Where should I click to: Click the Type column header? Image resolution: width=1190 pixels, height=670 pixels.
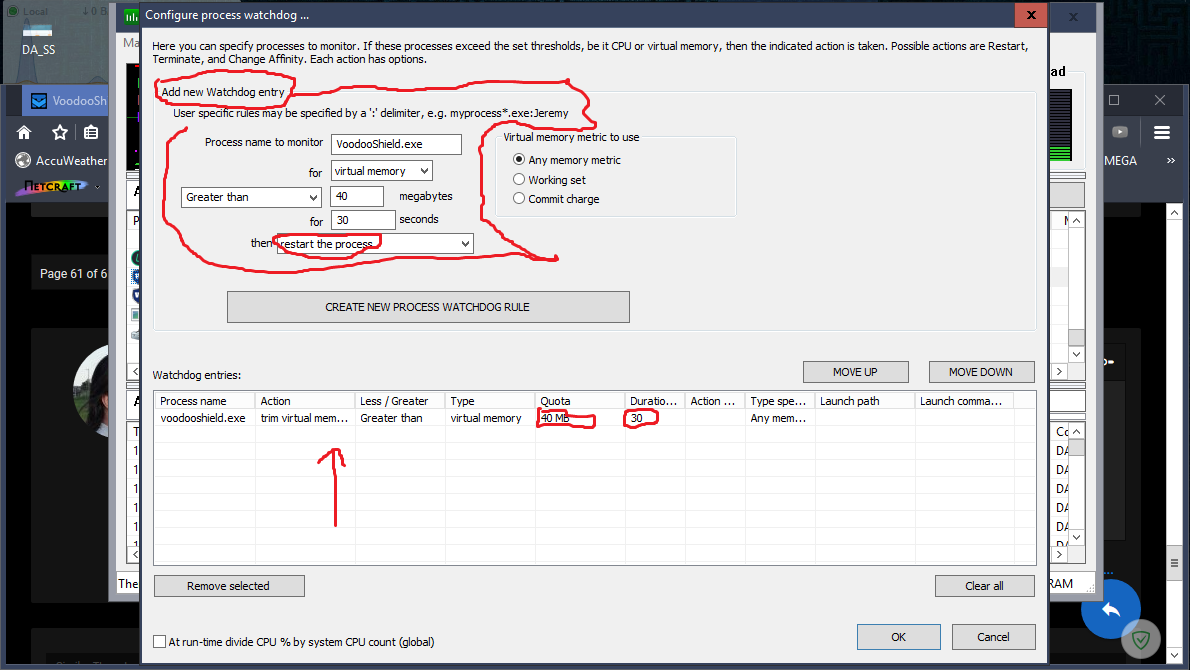coord(490,401)
